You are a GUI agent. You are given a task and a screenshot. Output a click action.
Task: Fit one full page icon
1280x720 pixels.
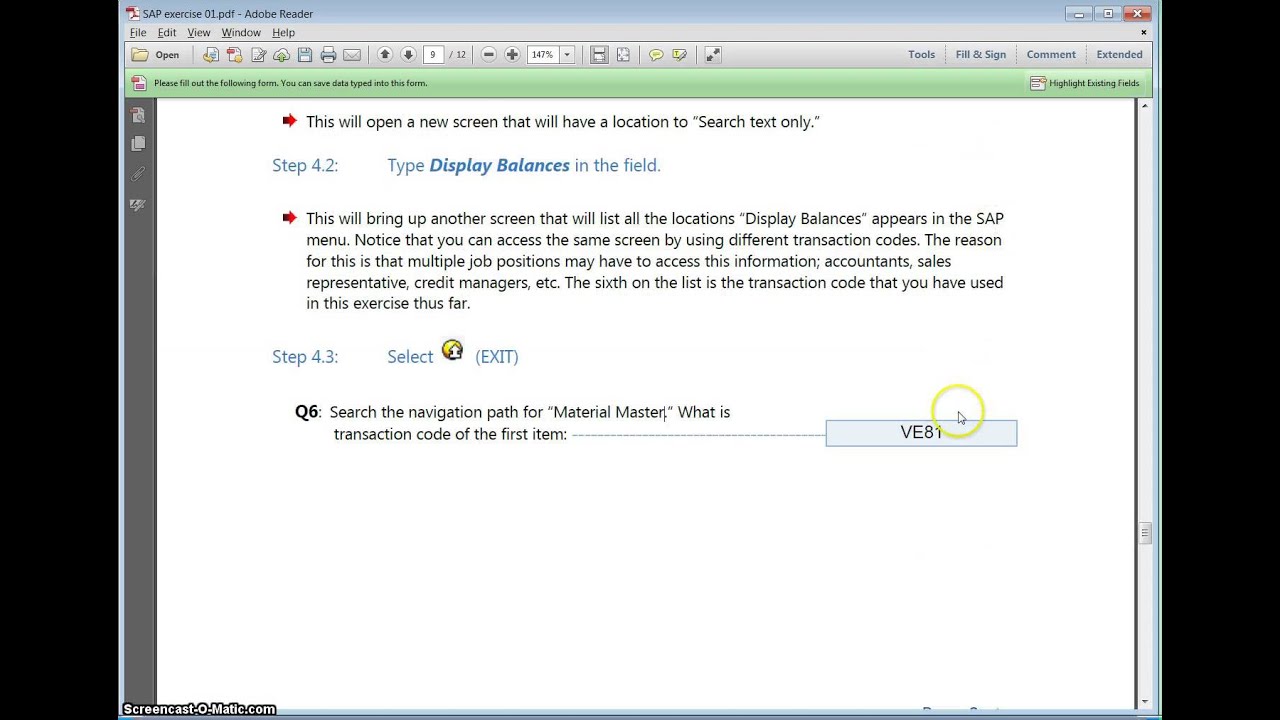623,55
